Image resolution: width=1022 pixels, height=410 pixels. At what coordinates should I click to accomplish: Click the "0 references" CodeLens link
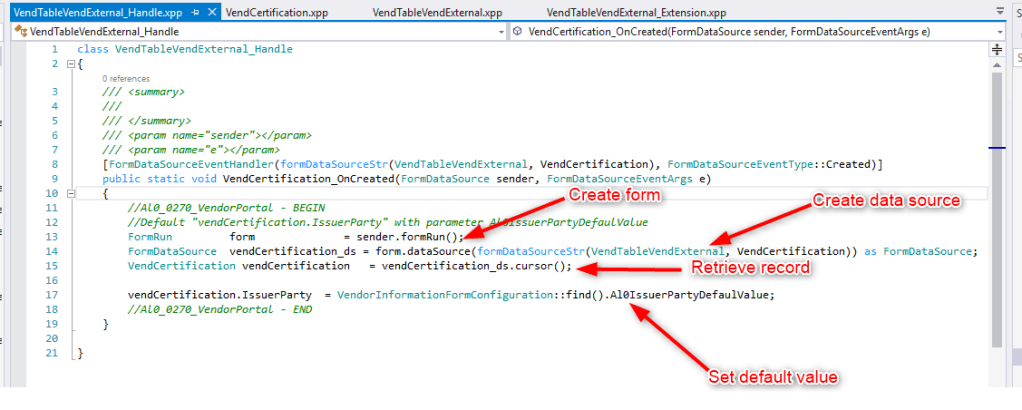coord(125,77)
